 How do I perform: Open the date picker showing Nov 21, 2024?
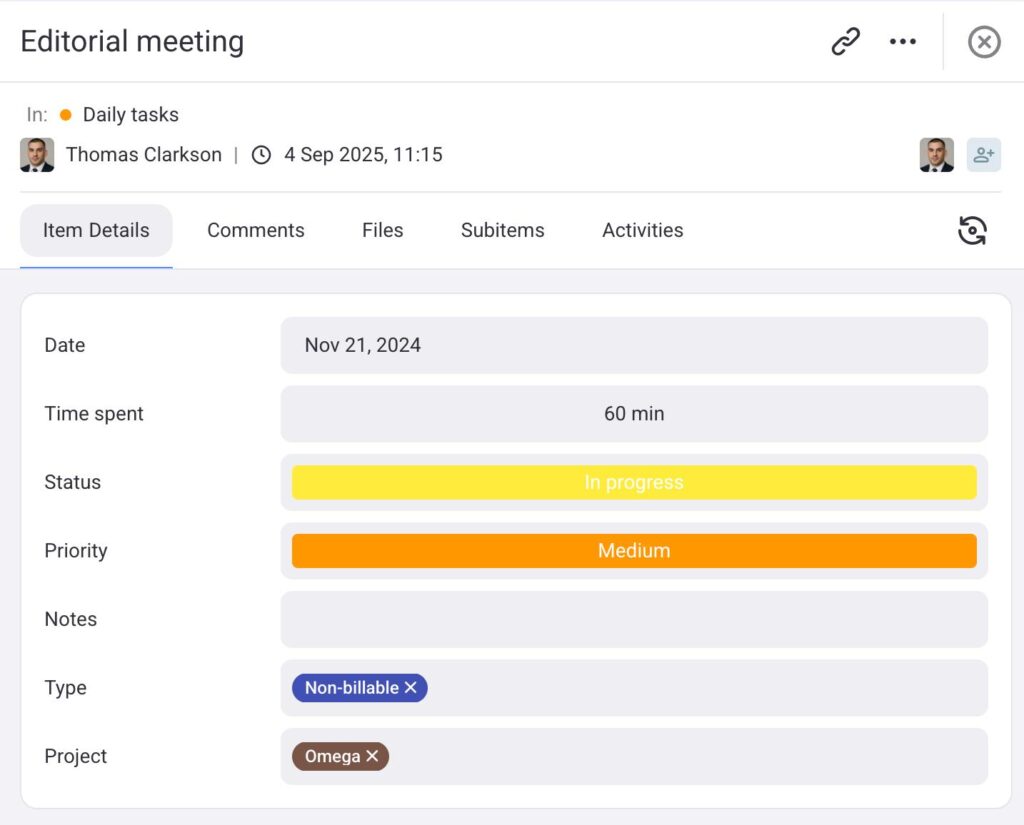pos(633,345)
